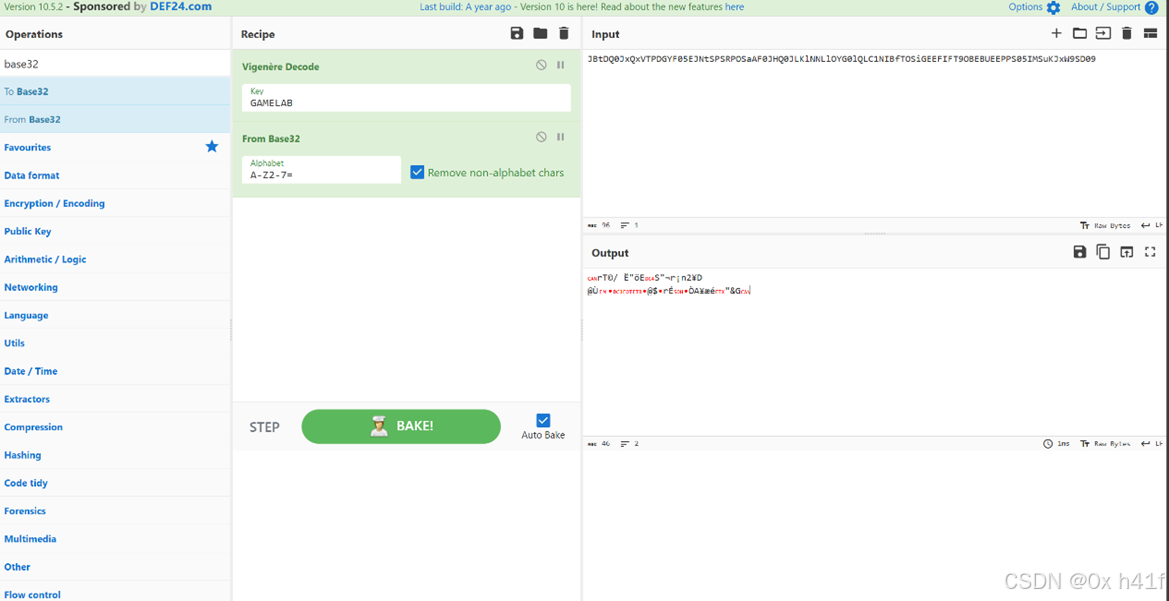The width and height of the screenshot is (1169, 601).
Task: Expand the Networking category
Action: click(116, 287)
